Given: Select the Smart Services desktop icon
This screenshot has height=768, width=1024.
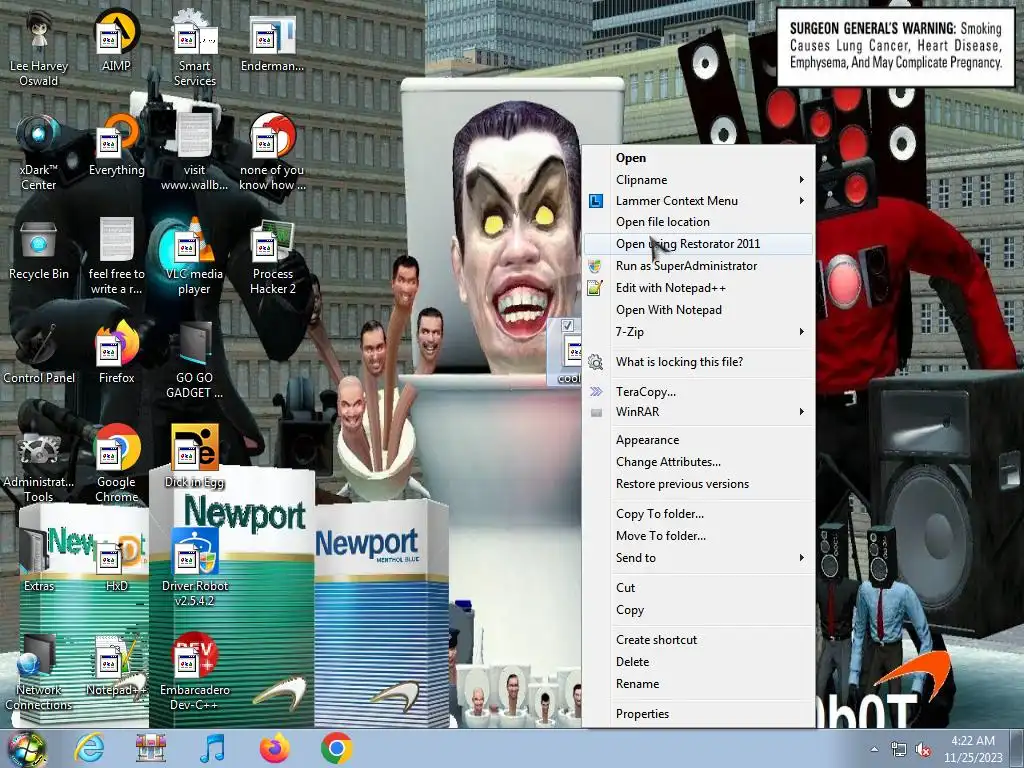Looking at the screenshot, I should (195, 49).
